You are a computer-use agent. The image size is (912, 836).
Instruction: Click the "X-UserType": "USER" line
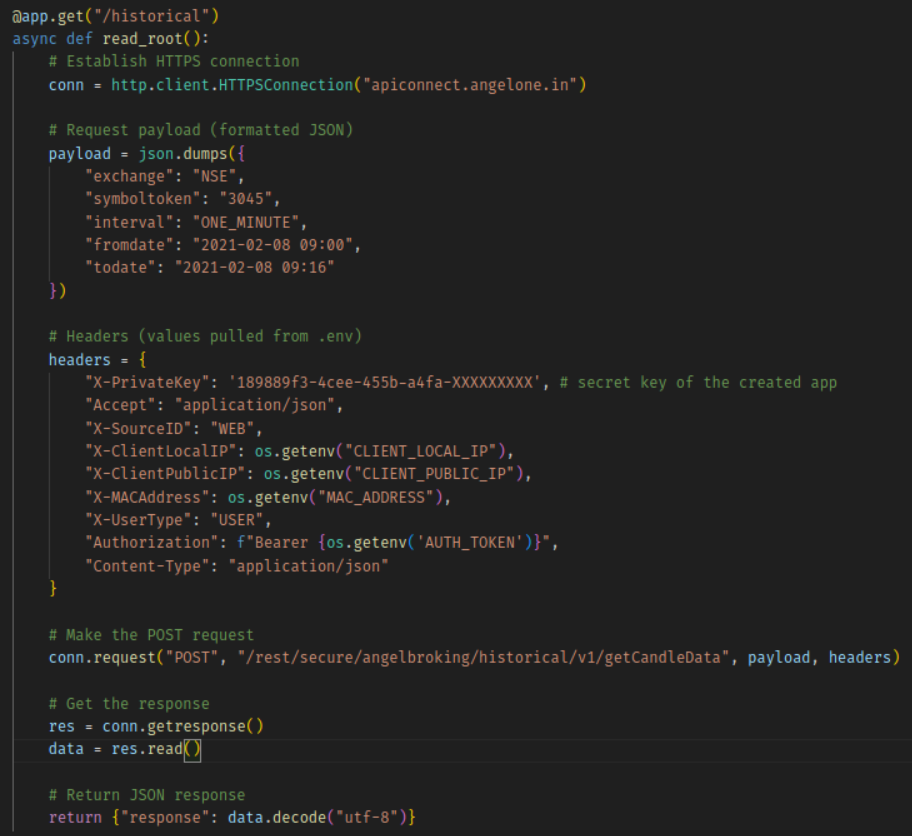[178, 520]
